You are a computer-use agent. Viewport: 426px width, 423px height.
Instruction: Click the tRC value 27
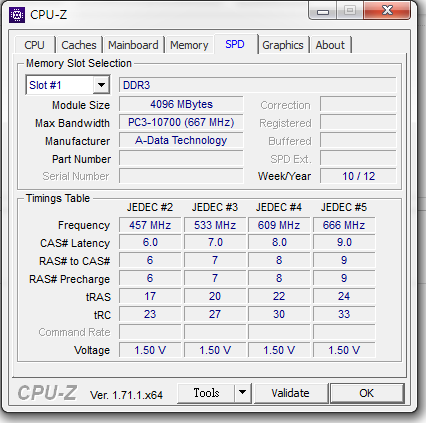tap(215, 314)
